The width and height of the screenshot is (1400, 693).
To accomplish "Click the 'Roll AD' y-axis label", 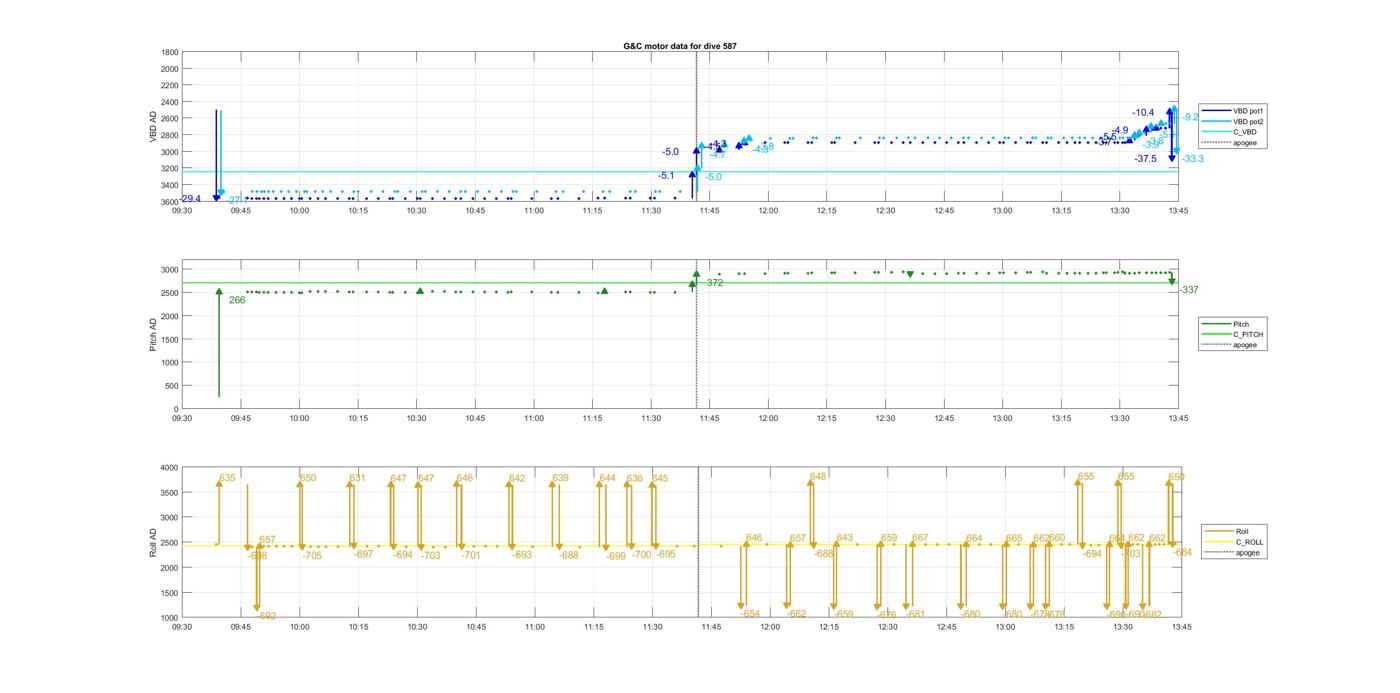I will [x=153, y=543].
